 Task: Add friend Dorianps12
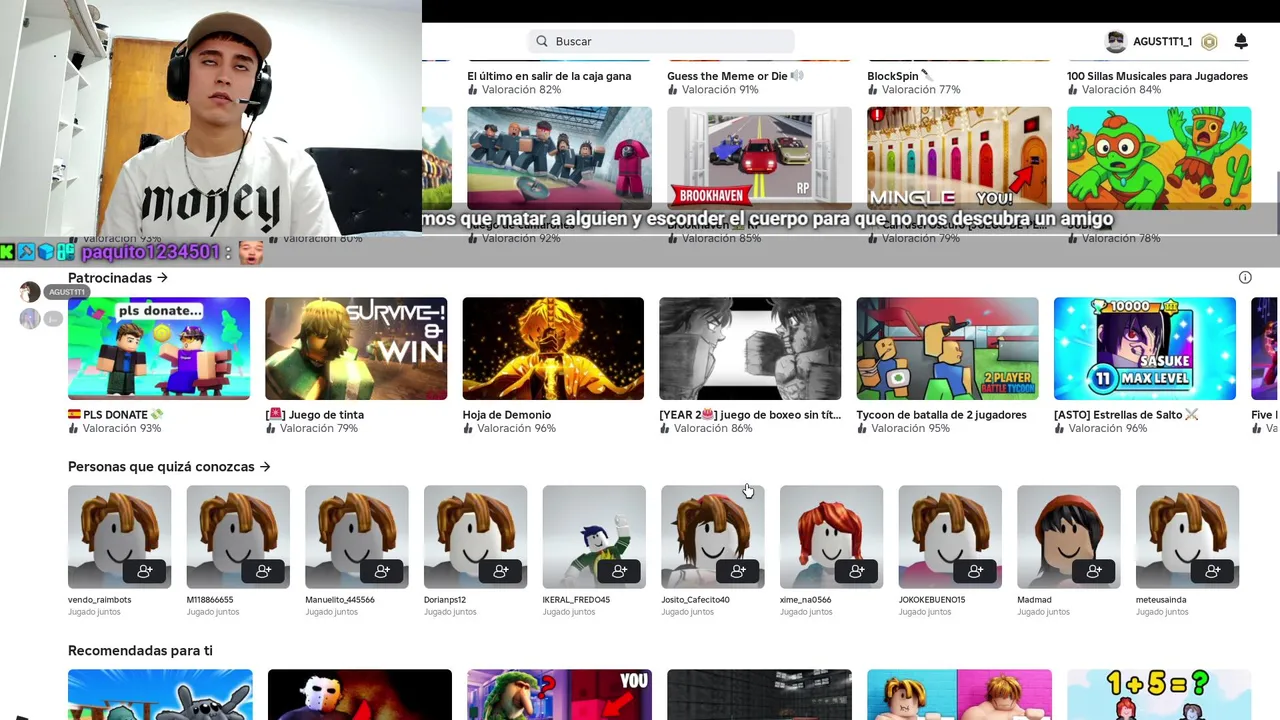click(501, 570)
